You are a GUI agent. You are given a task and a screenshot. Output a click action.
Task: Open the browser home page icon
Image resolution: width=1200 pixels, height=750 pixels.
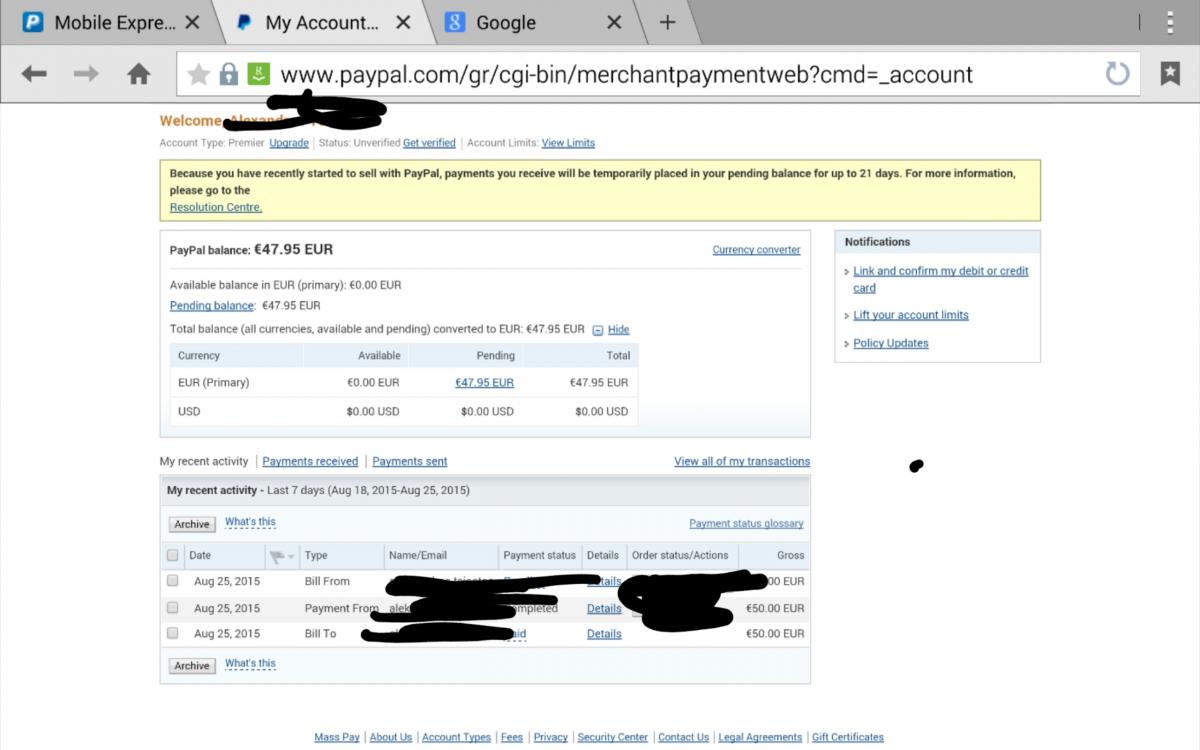point(139,73)
